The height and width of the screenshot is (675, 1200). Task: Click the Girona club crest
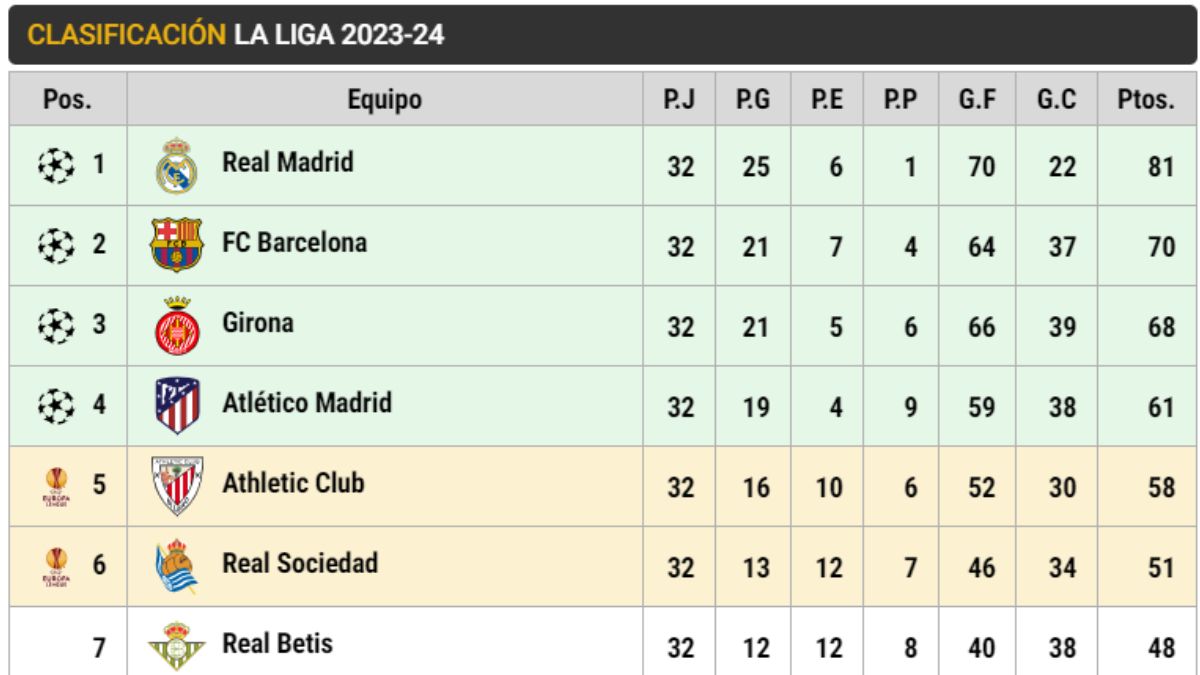[177, 326]
